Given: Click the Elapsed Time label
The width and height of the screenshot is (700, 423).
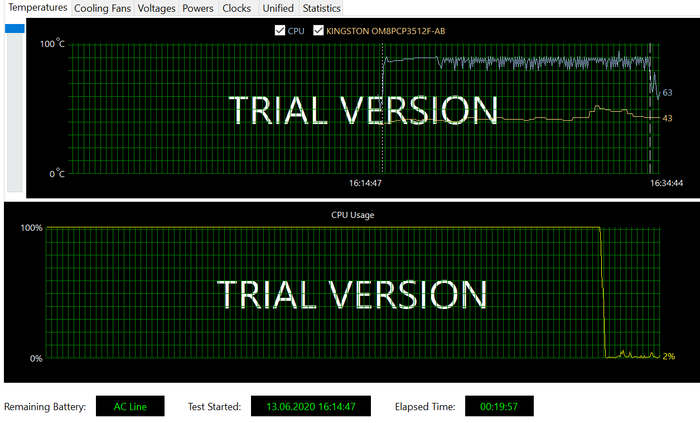Looking at the screenshot, I should coord(425,406).
